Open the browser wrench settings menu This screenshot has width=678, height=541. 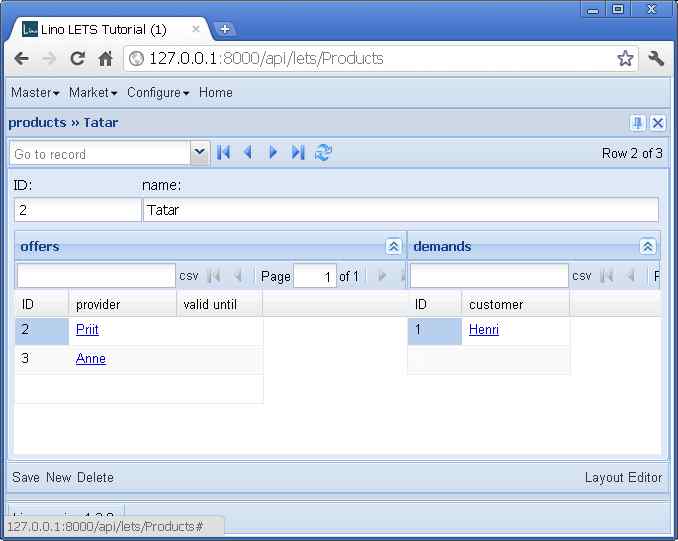point(656,58)
